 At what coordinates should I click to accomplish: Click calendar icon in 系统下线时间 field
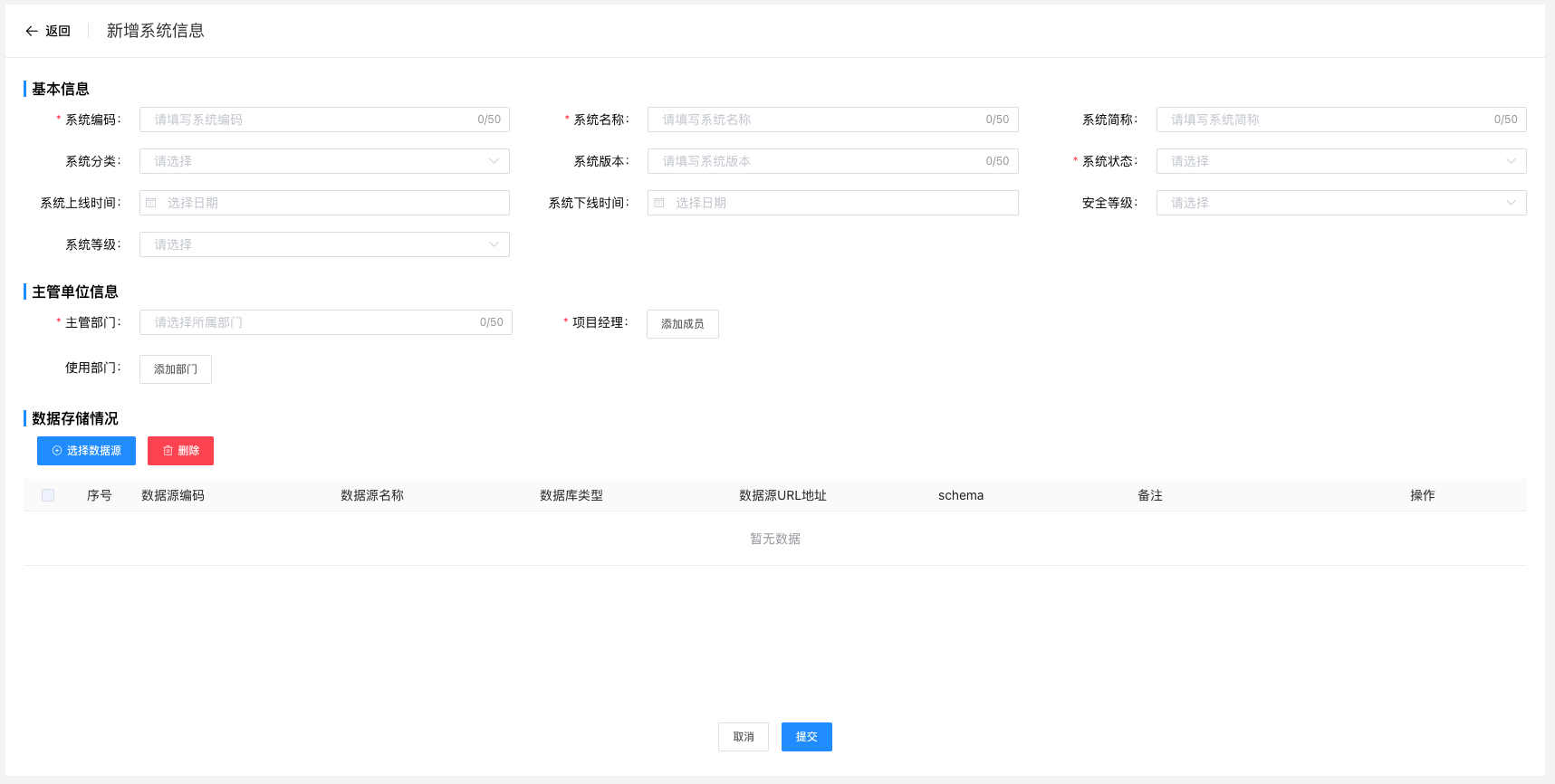click(x=659, y=203)
